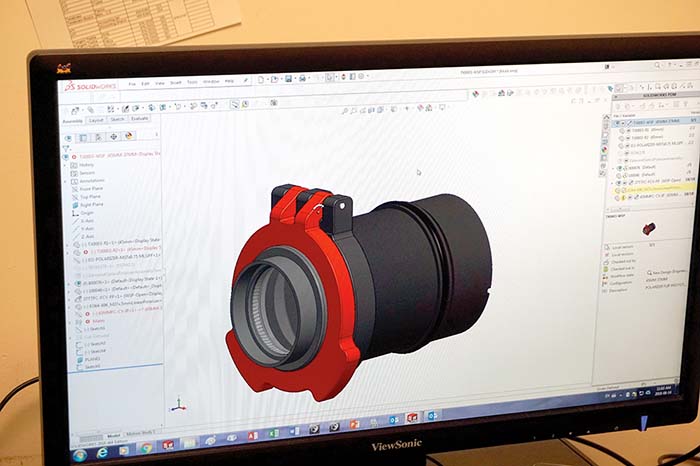Expand the History folder arrow

[x=66, y=166]
